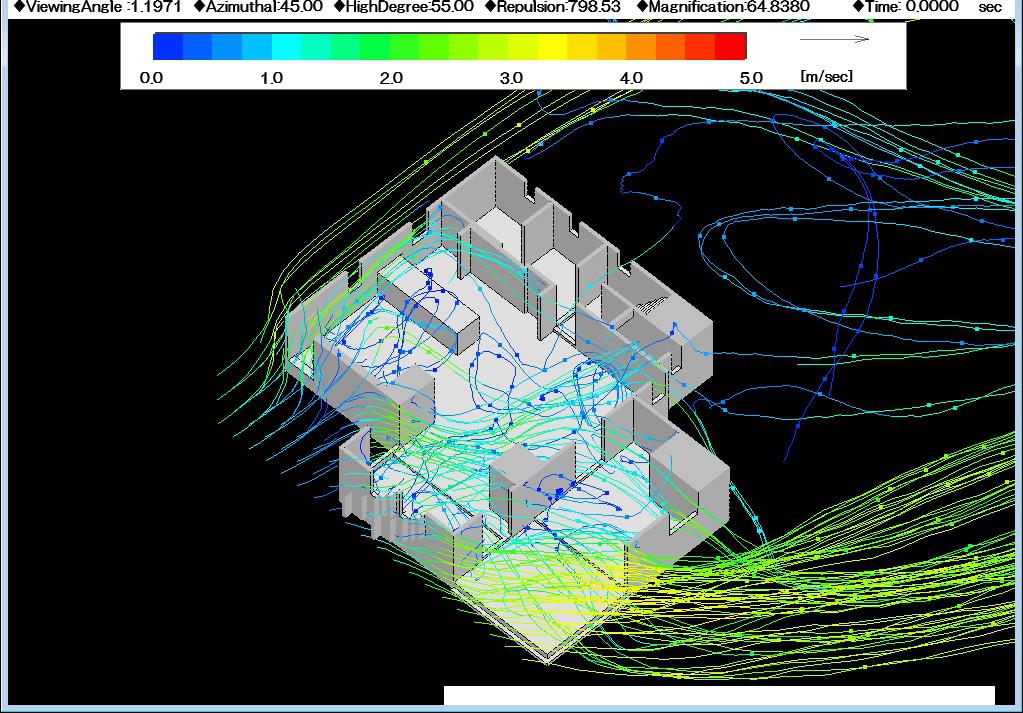Pick the red rightmost legend color
This screenshot has height=713, width=1023.
click(x=731, y=46)
